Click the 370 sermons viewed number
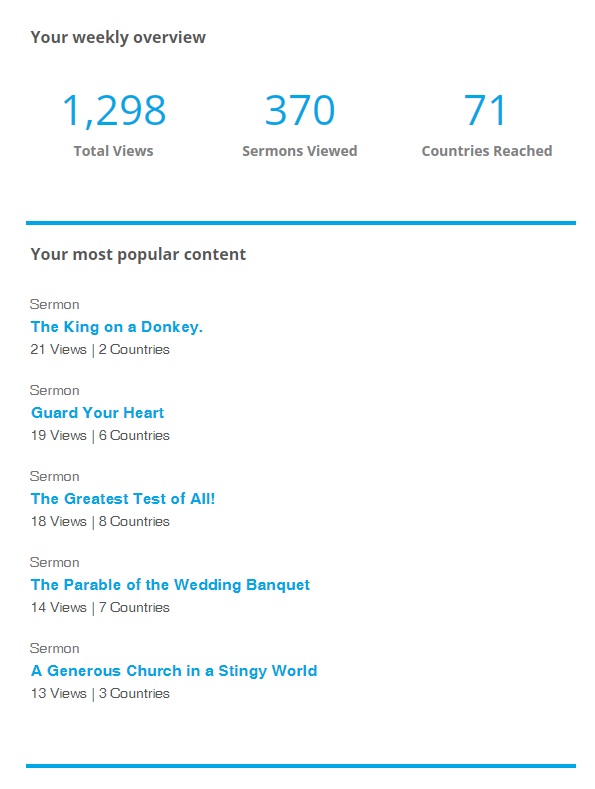 pos(300,110)
